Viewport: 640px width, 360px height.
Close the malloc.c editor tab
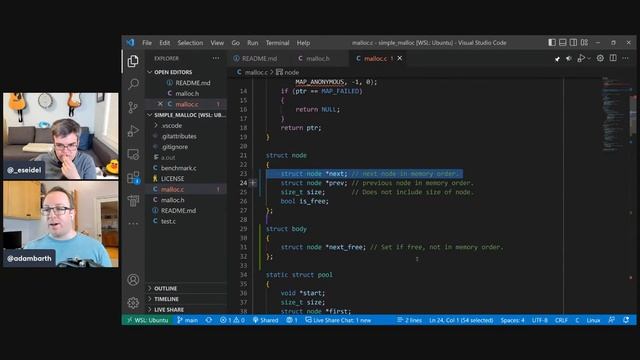tap(400, 58)
